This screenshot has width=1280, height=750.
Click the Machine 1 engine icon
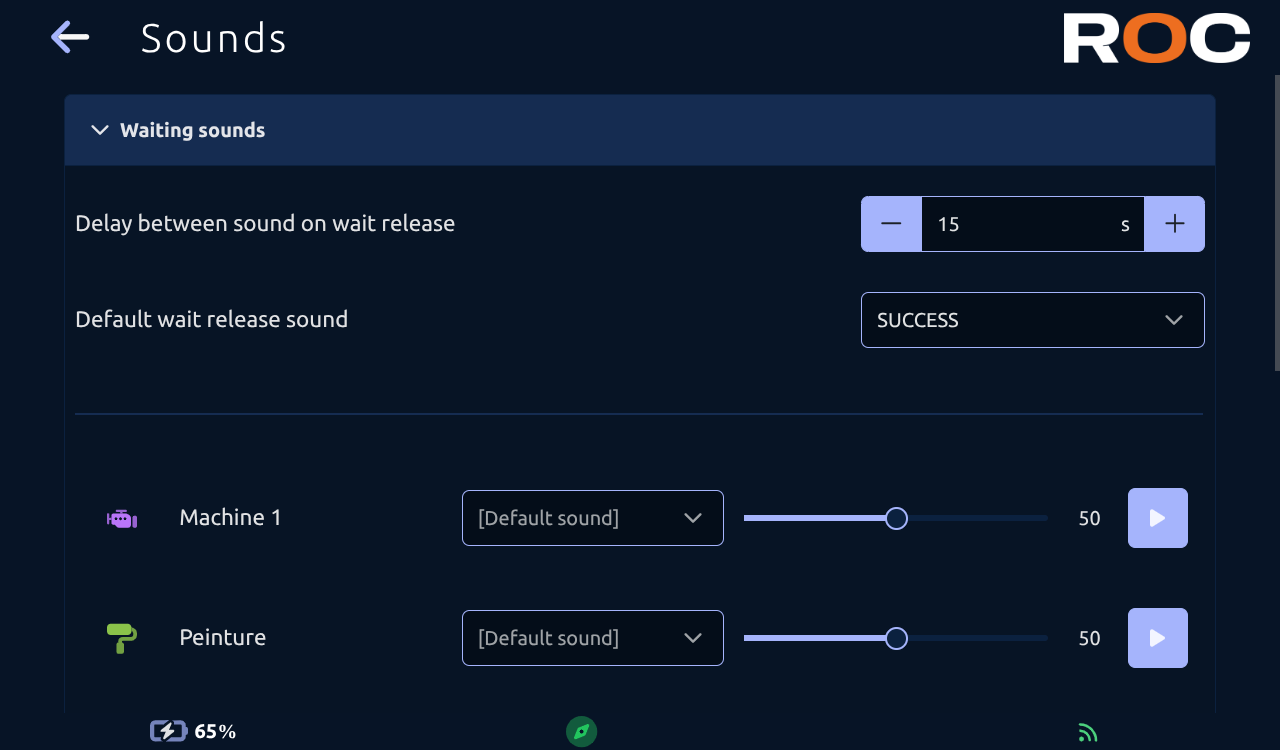pos(122,518)
